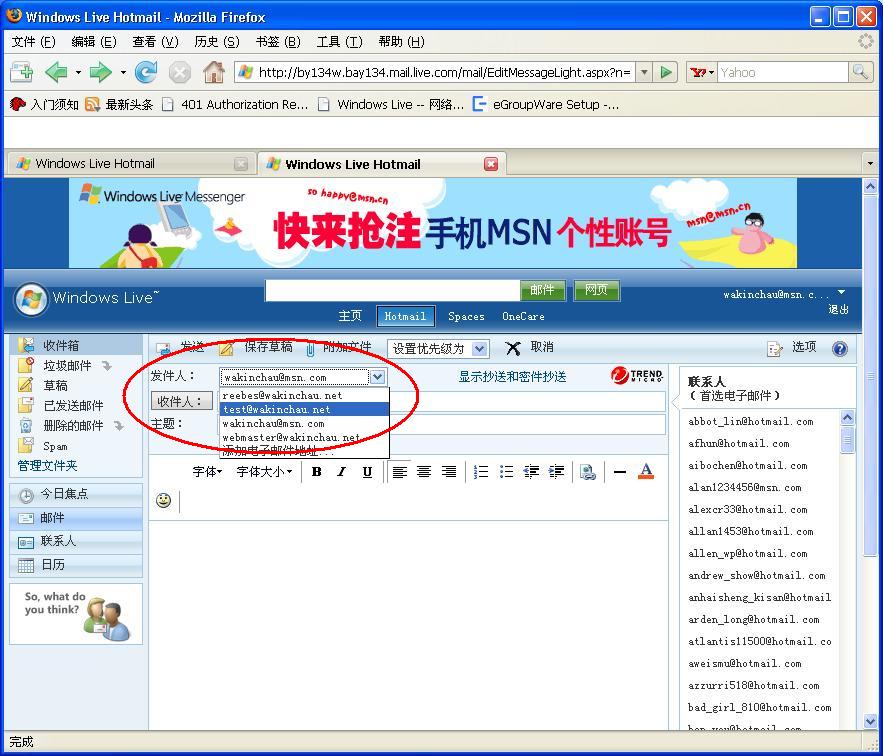Open the 字体大小 font size dropdown

(x=264, y=472)
